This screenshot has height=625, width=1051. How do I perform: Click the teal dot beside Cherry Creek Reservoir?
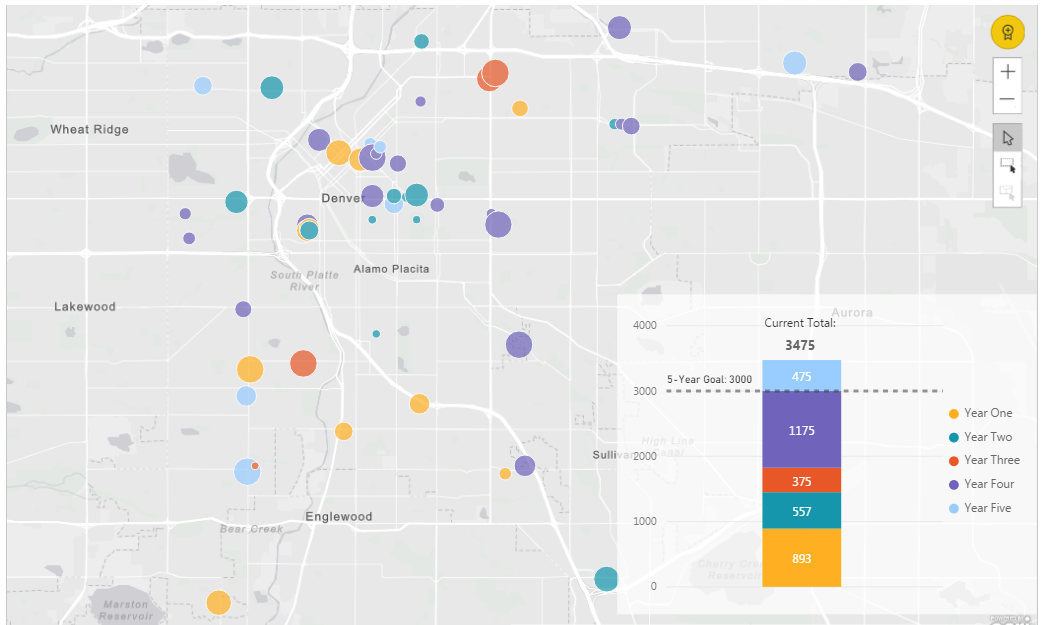point(606,579)
